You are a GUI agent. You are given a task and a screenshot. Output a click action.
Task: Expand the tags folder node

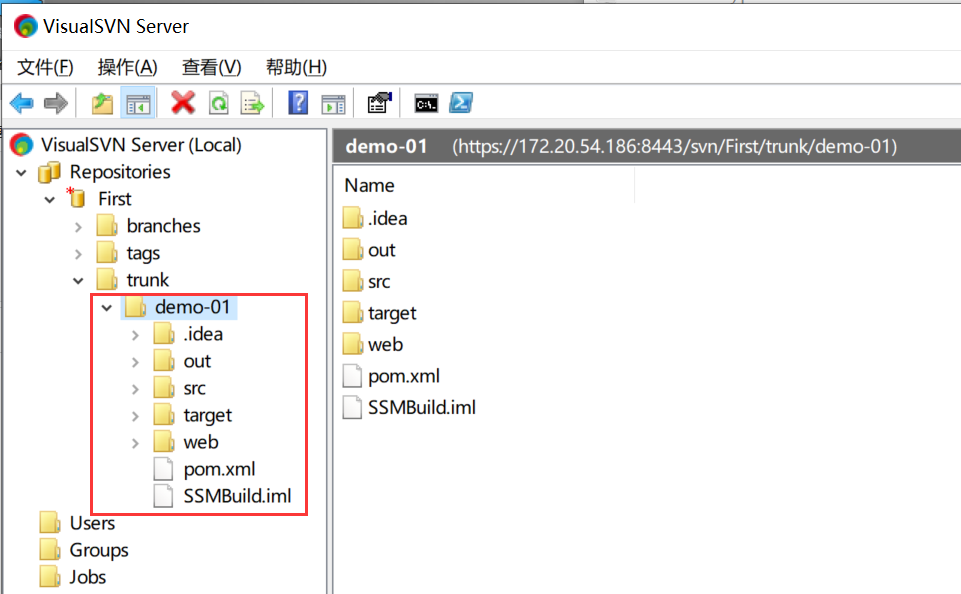78,254
